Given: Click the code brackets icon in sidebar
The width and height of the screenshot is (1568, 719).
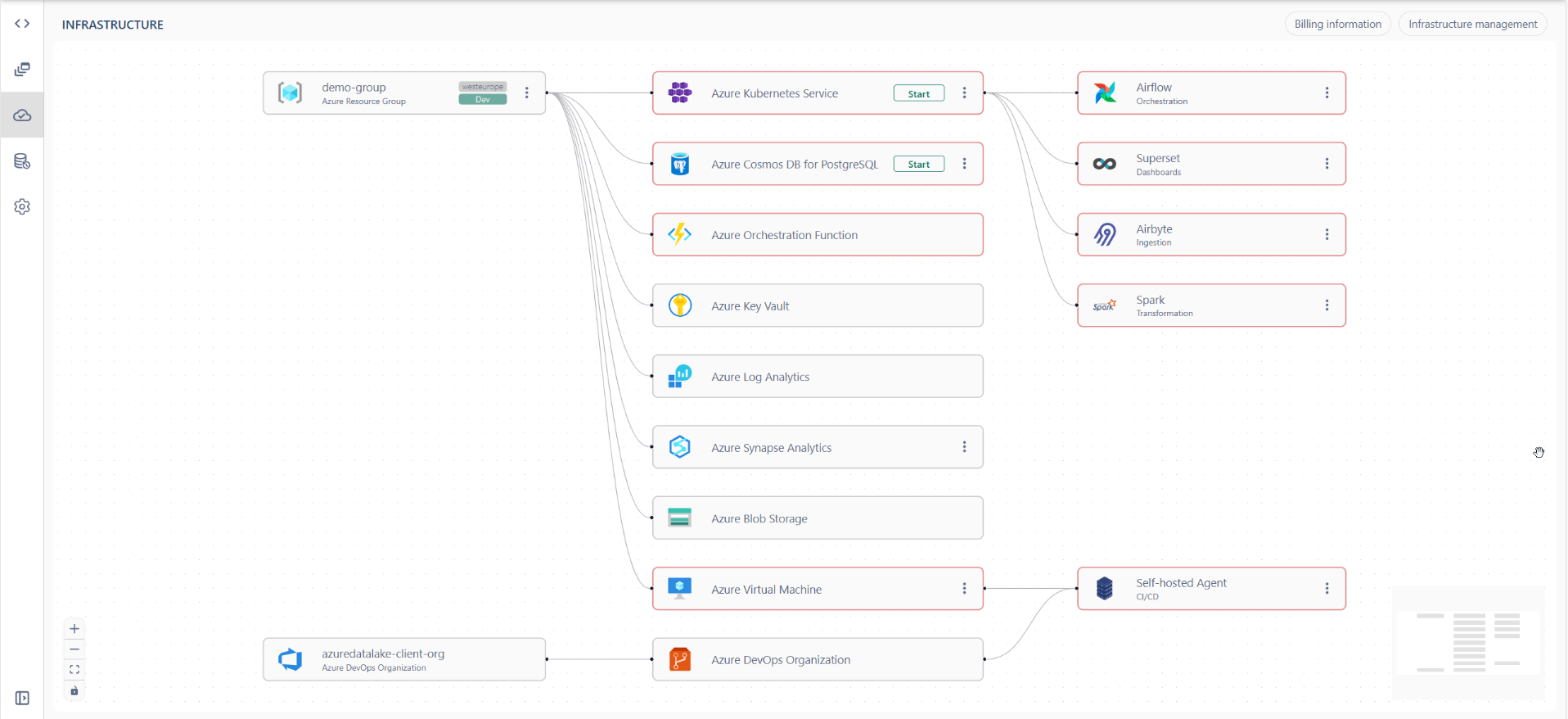Looking at the screenshot, I should (22, 24).
